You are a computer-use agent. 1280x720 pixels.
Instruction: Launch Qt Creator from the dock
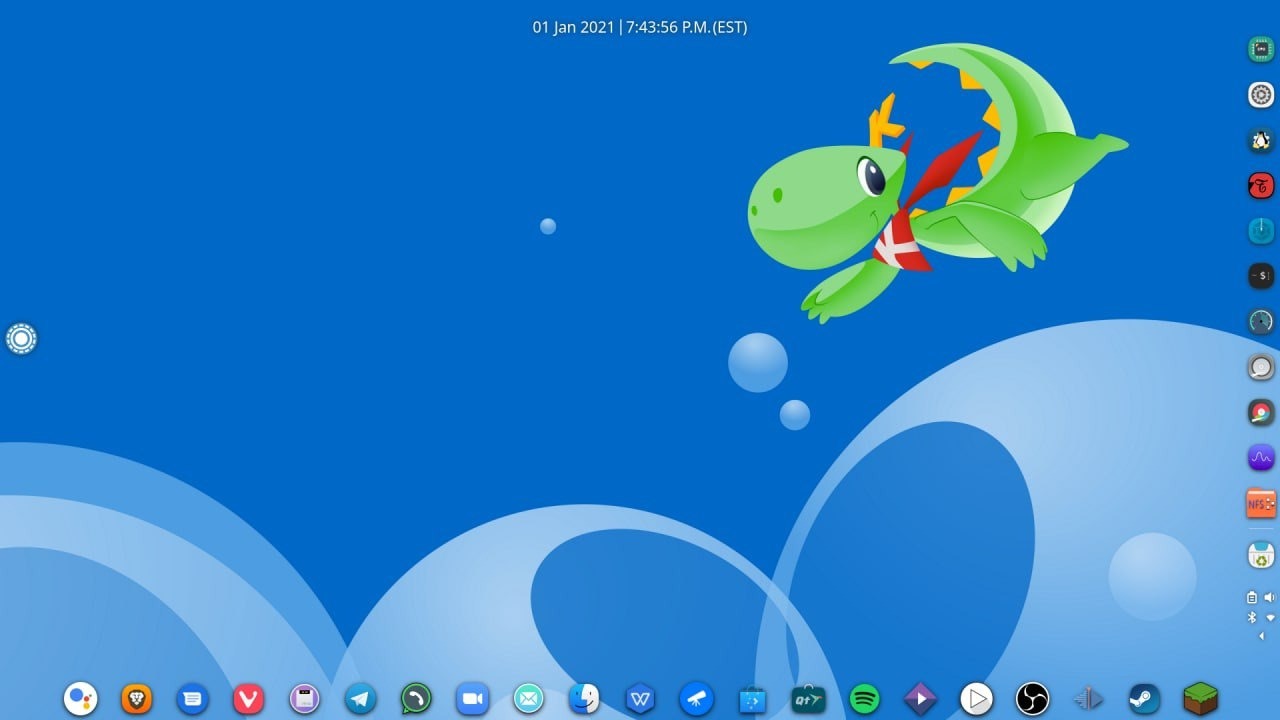pyautogui.click(x=808, y=698)
